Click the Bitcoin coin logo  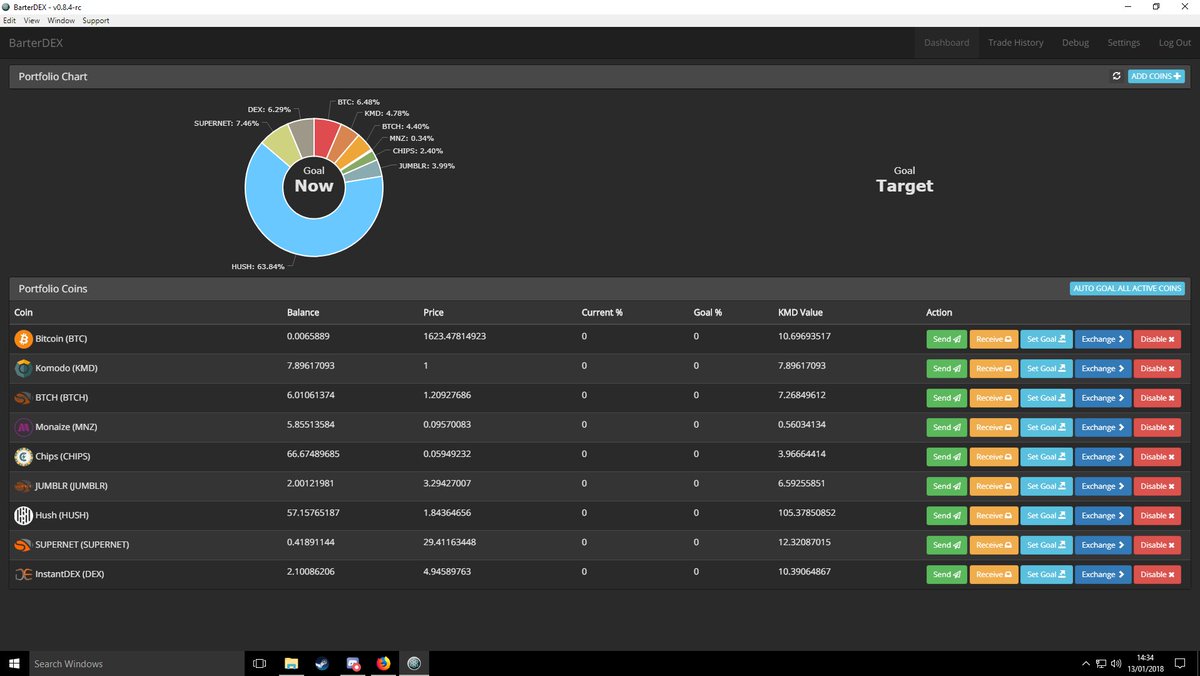pyautogui.click(x=23, y=339)
